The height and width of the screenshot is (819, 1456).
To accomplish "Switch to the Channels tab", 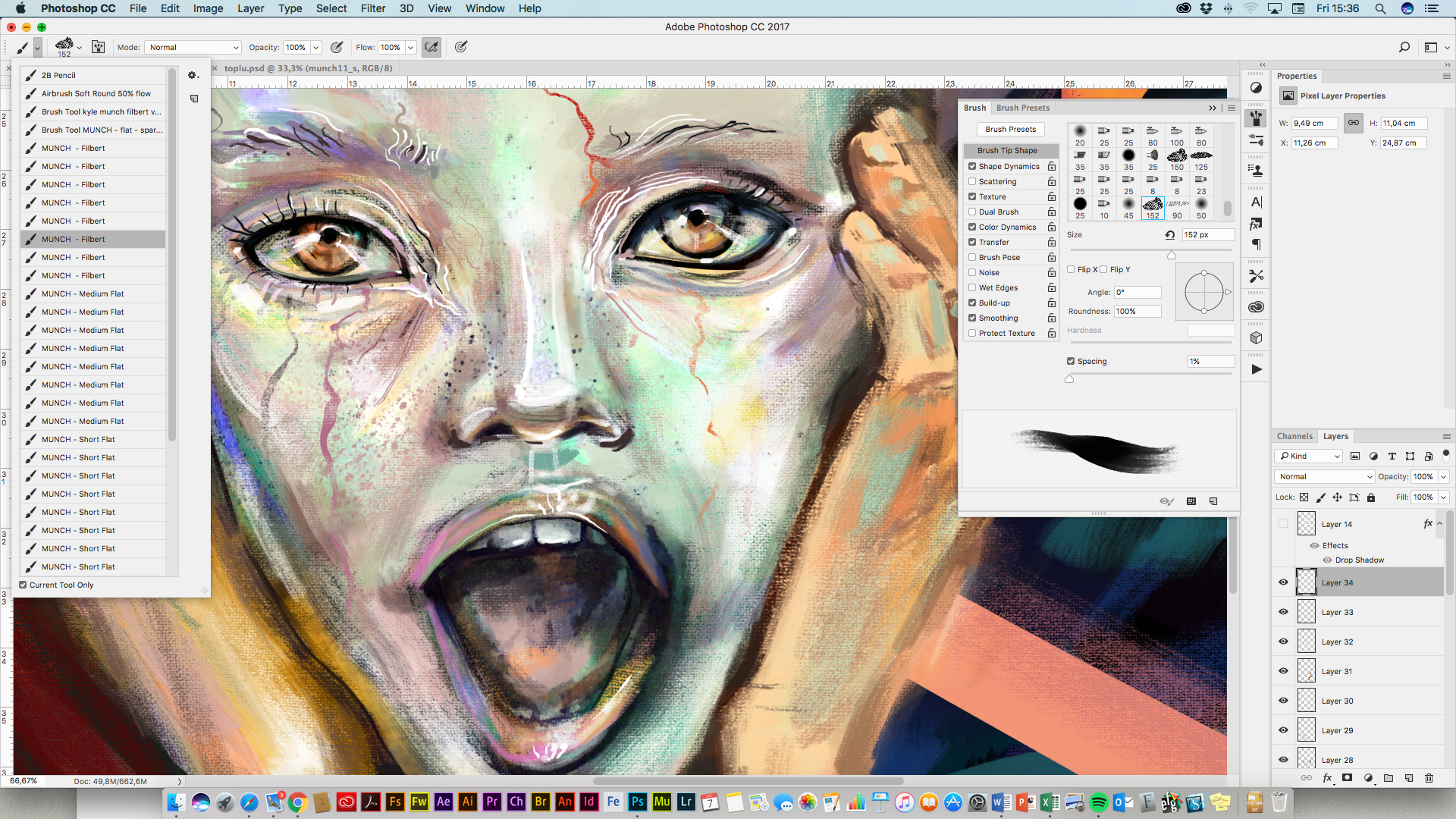I will pos(1294,436).
